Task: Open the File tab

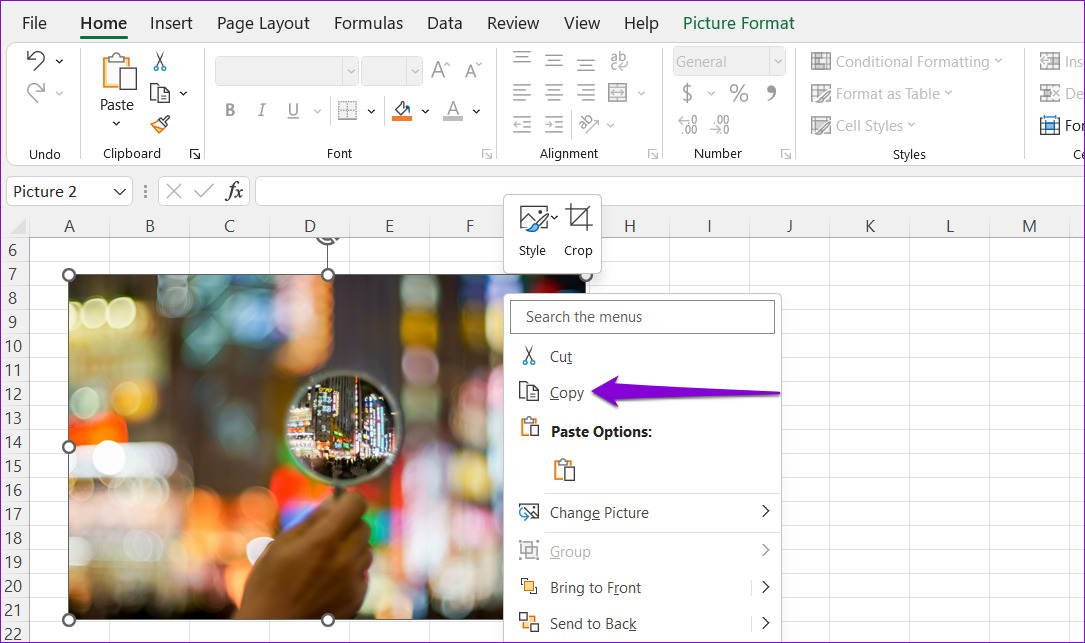Action: click(34, 23)
